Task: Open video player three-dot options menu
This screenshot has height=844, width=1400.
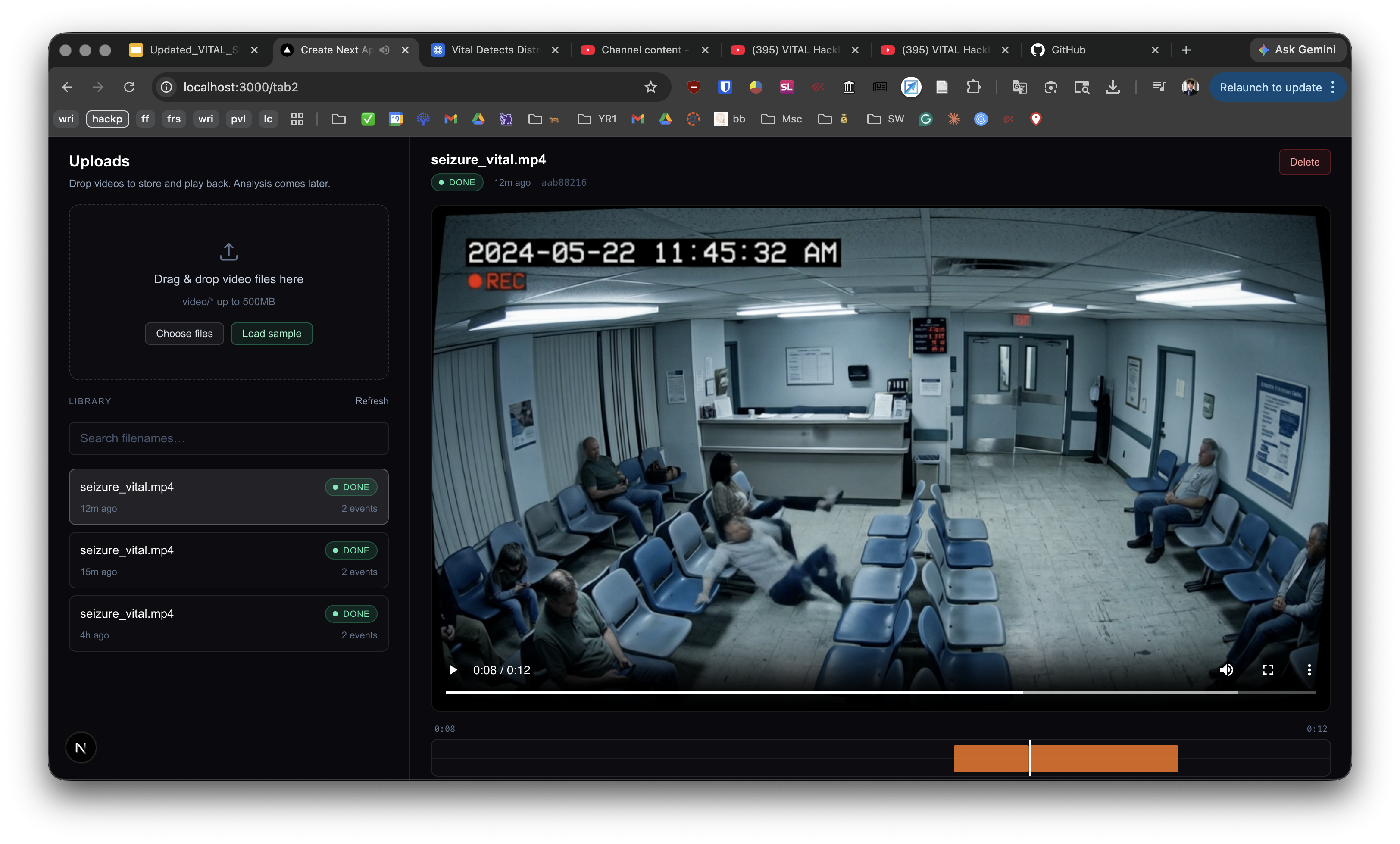Action: [1309, 670]
